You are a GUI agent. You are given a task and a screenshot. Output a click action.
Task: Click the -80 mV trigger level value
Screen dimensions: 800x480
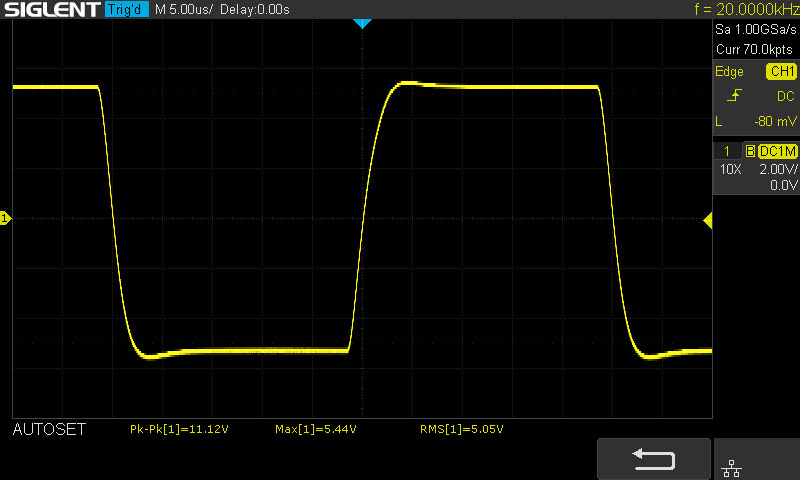tap(775, 121)
